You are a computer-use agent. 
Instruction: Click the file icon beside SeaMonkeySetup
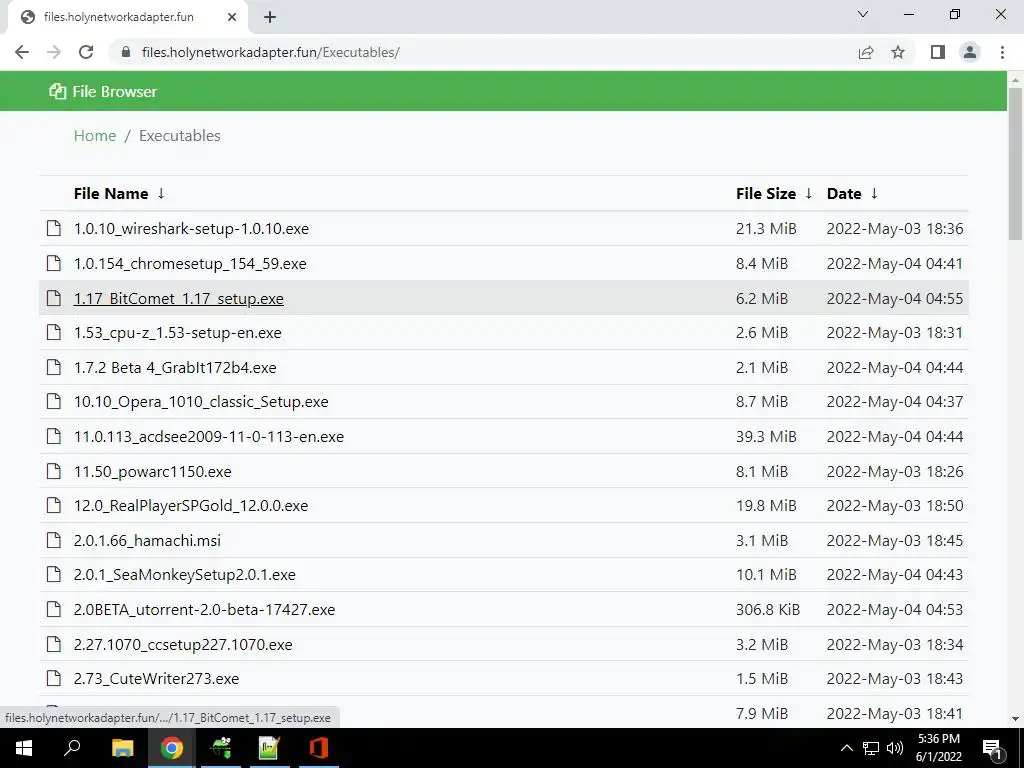[x=54, y=575]
